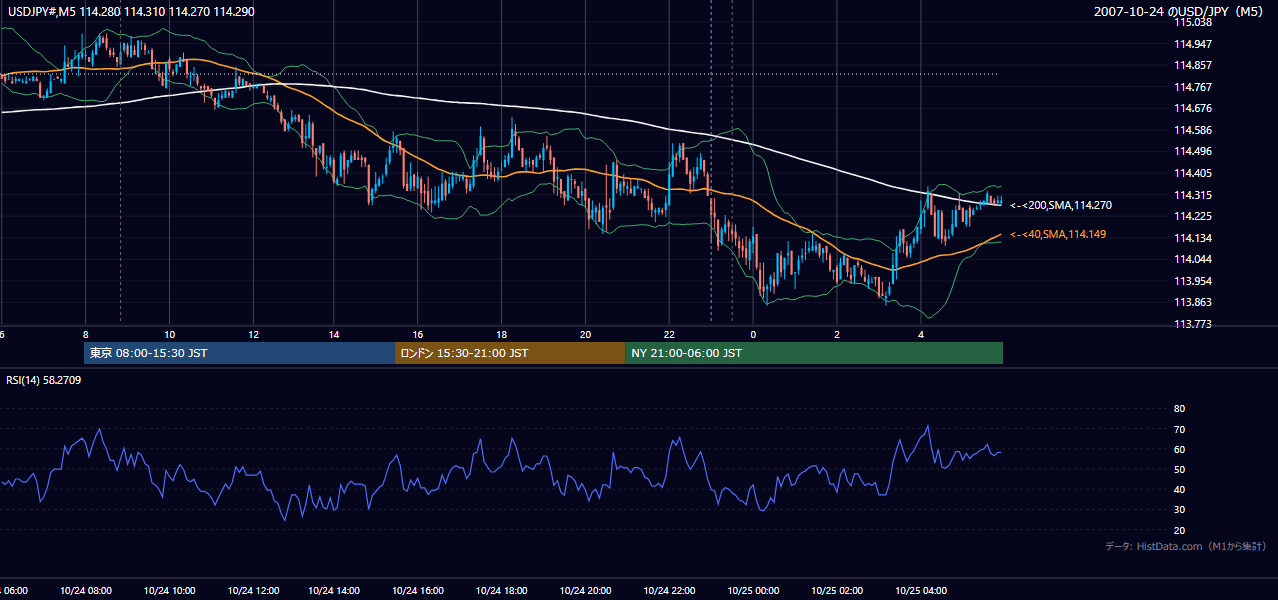Click RSI scale level 30
Screen dimensions: 1278x600
pos(1179,510)
